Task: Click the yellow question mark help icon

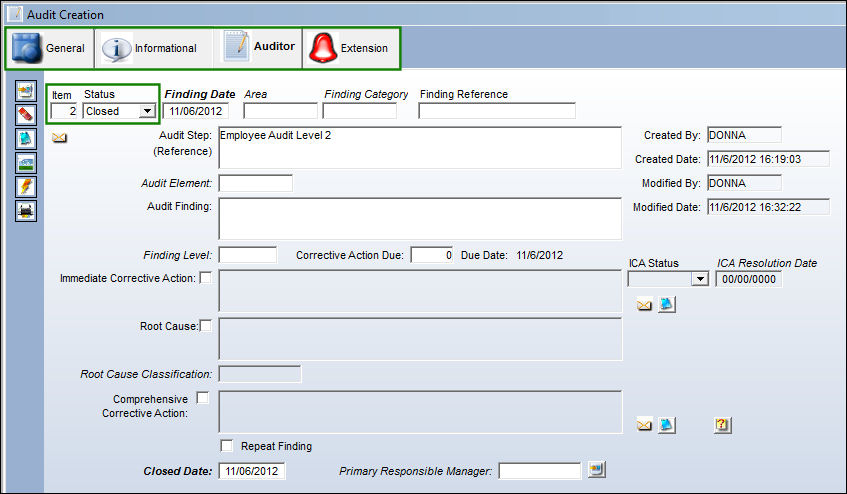Action: 723,425
